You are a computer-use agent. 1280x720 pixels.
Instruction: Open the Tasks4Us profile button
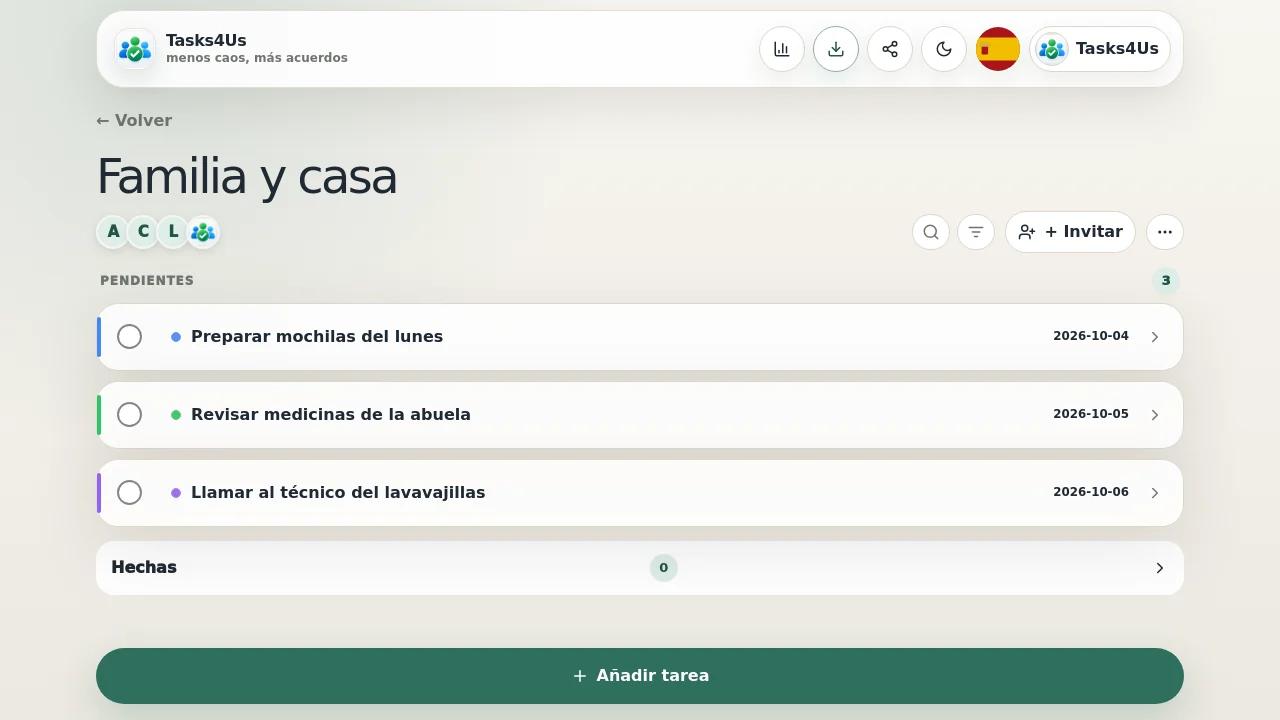[x=1100, y=49]
